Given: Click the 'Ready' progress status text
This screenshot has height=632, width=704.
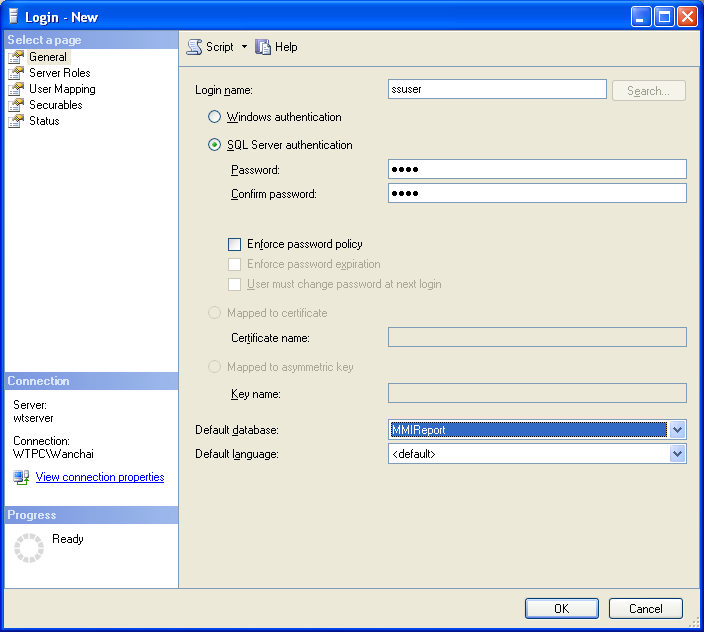Looking at the screenshot, I should [68, 539].
